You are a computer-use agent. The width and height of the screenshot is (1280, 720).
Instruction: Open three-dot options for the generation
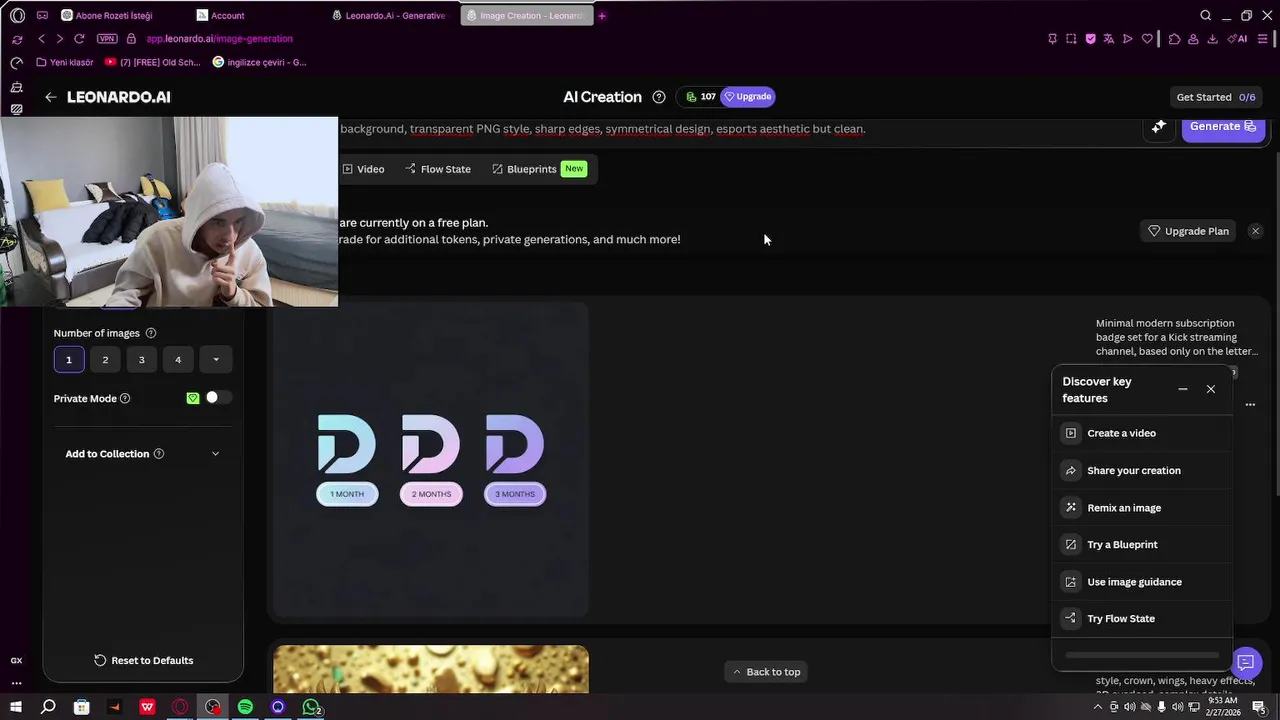(x=1250, y=405)
